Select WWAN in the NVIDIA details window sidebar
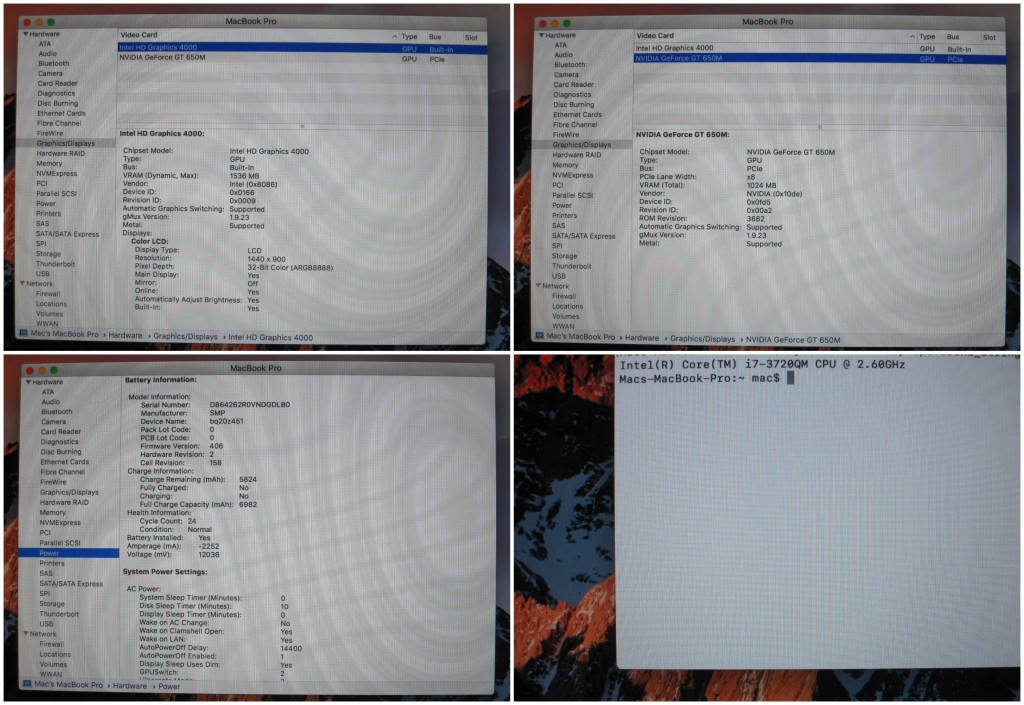Screen dimensions: 1024x705 (x=564, y=326)
